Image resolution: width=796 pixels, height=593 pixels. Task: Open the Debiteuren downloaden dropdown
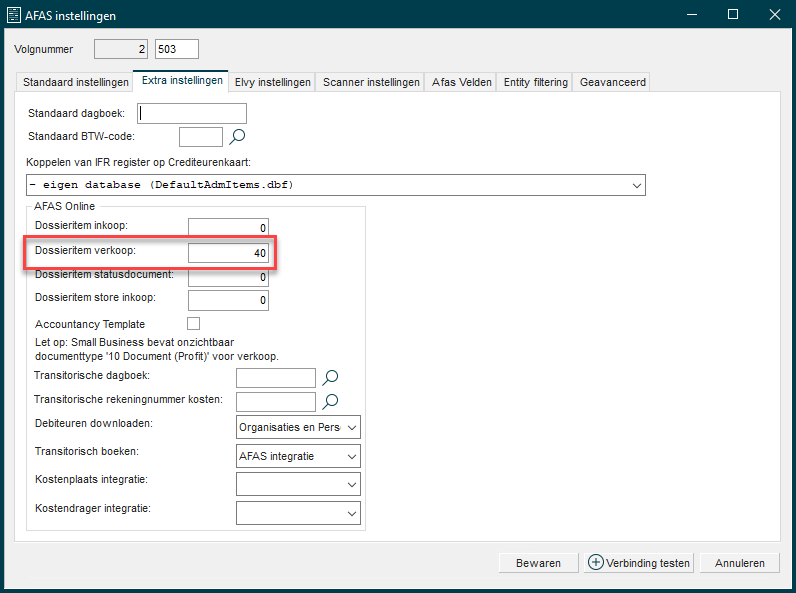pos(351,428)
